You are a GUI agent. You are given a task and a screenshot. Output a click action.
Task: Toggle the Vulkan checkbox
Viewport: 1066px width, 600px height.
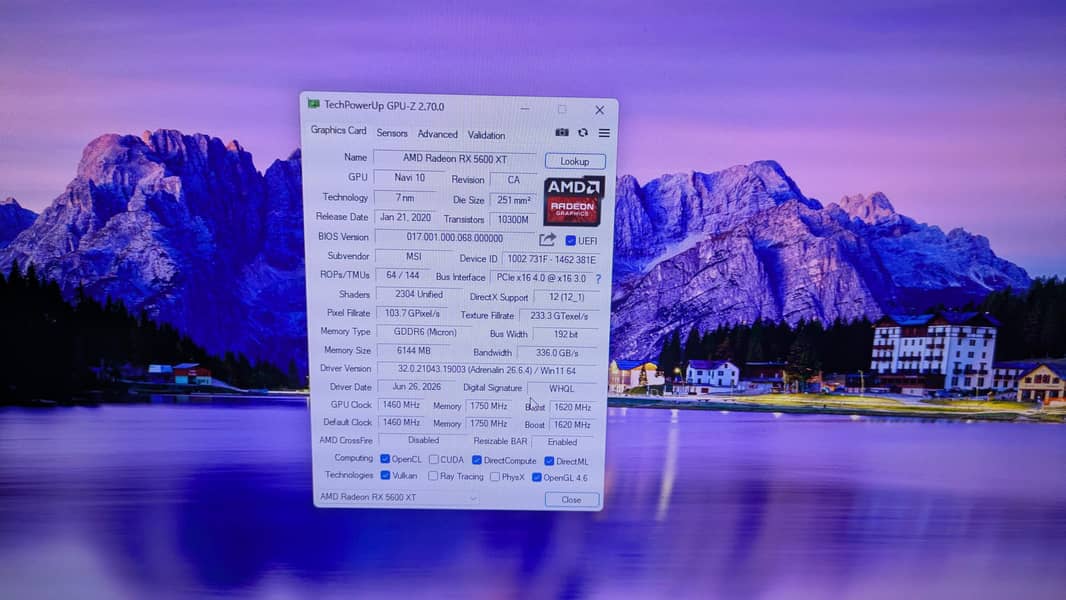click(385, 475)
